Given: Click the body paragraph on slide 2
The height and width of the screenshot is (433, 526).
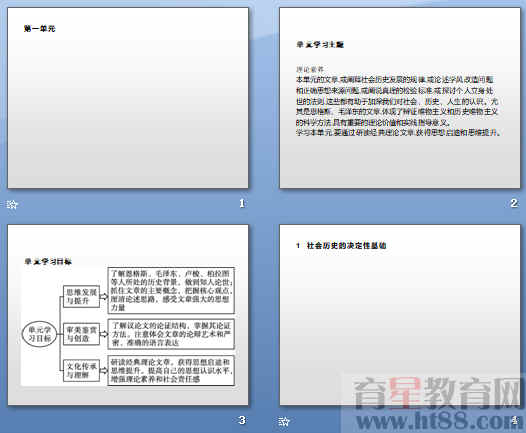Looking at the screenshot, I should click(399, 106).
